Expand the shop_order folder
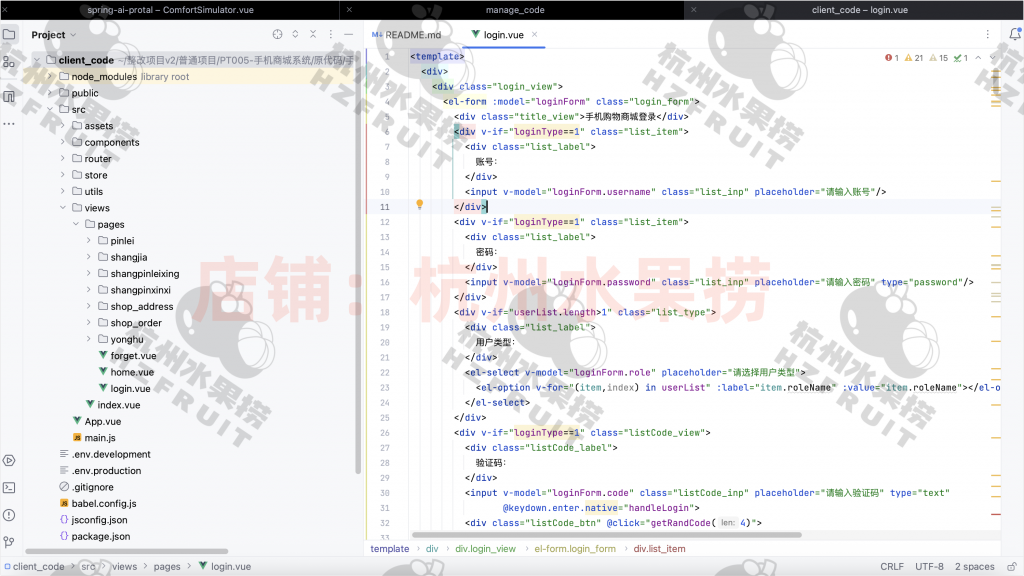 coord(89,323)
